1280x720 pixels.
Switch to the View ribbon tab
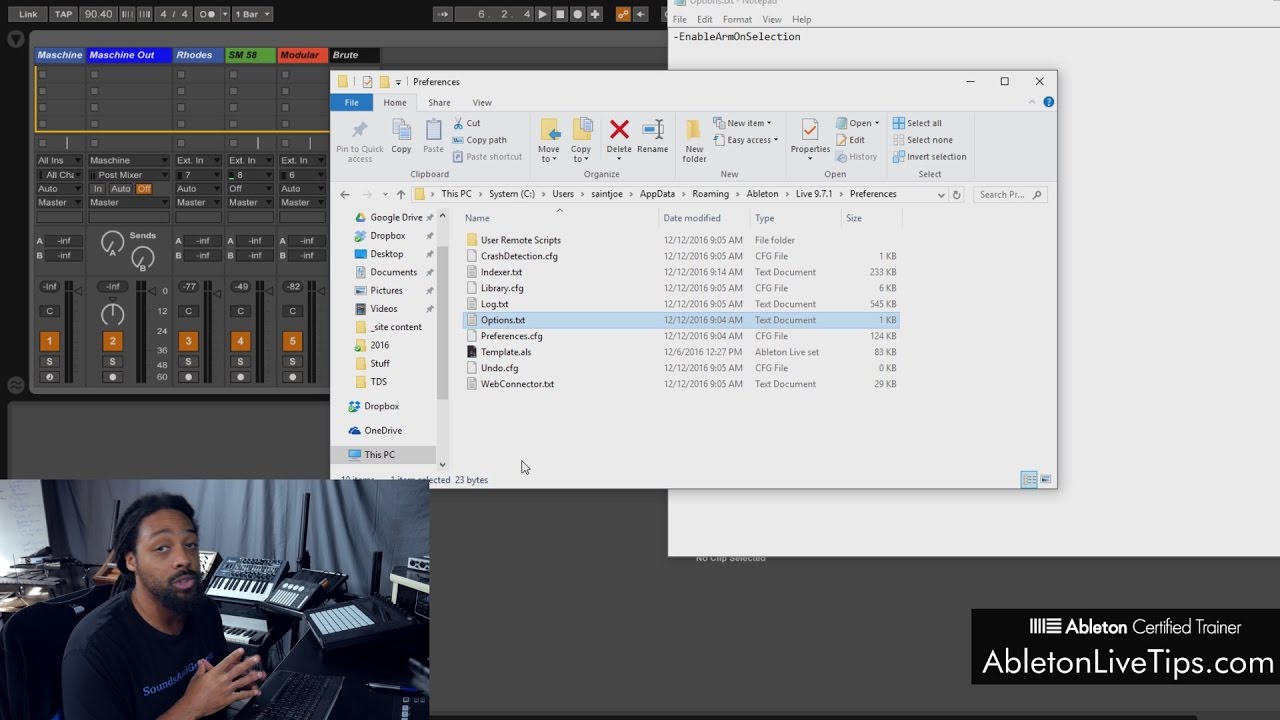point(482,102)
